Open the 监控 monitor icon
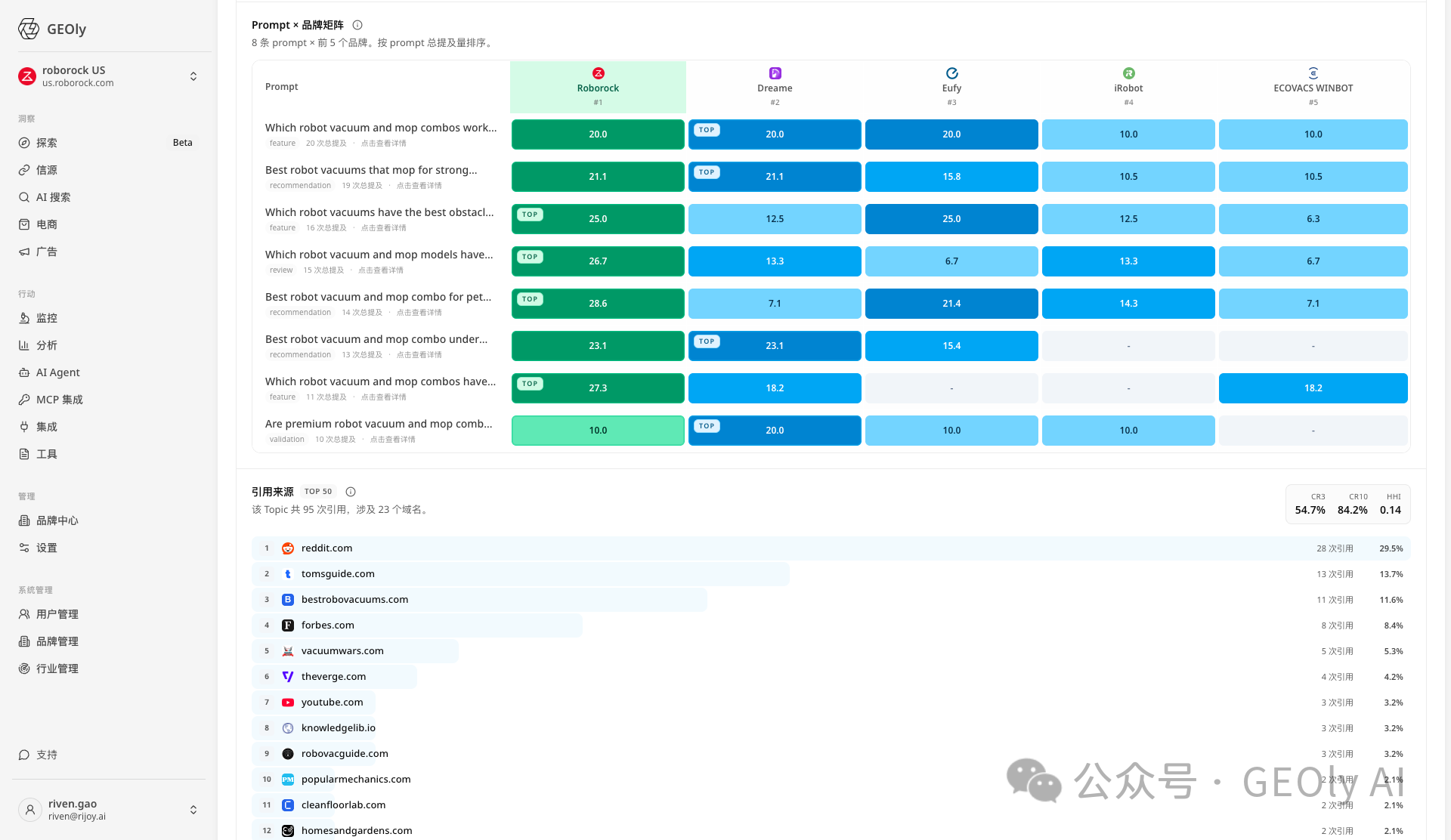 click(24, 318)
